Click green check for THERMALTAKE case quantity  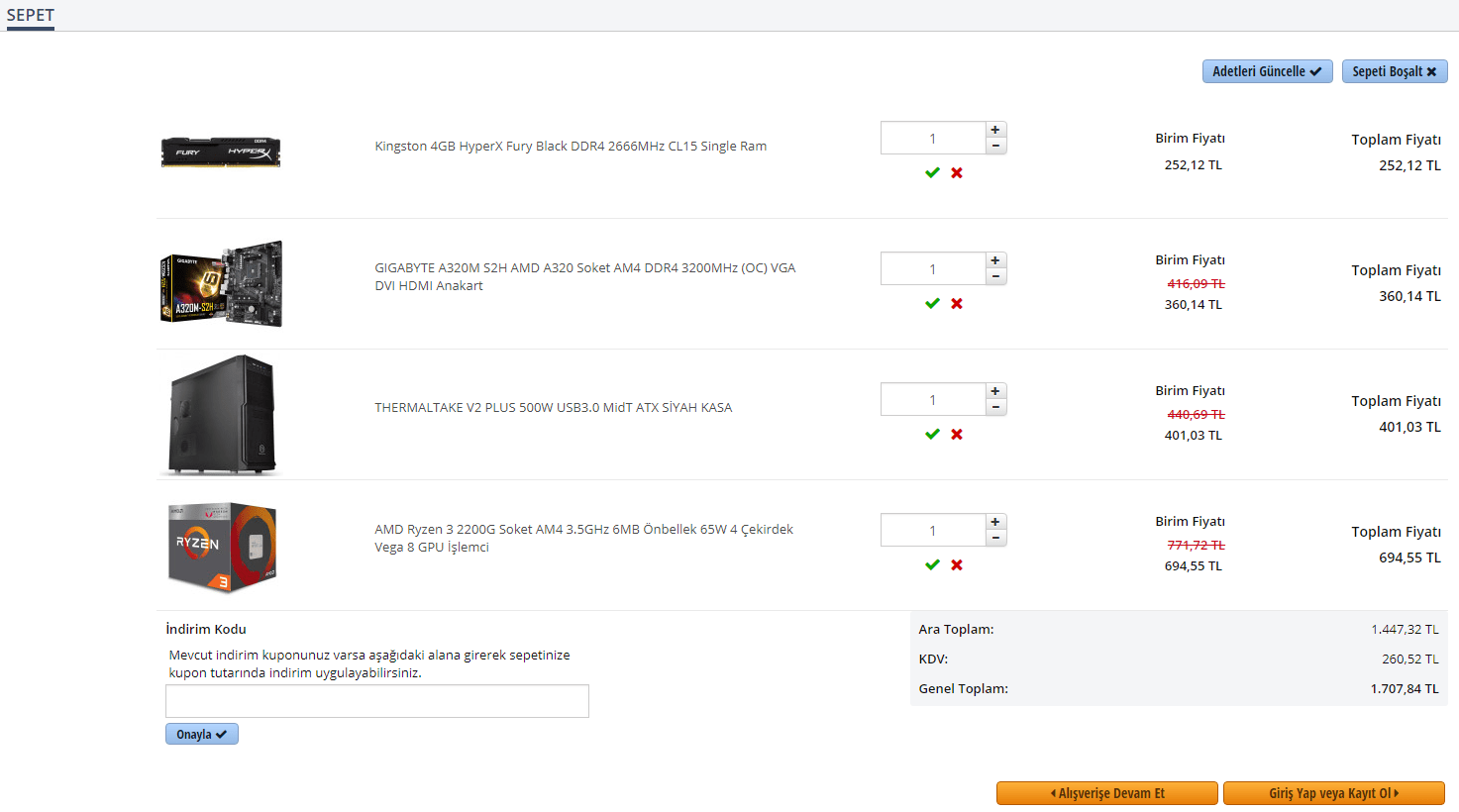pyautogui.click(x=932, y=434)
